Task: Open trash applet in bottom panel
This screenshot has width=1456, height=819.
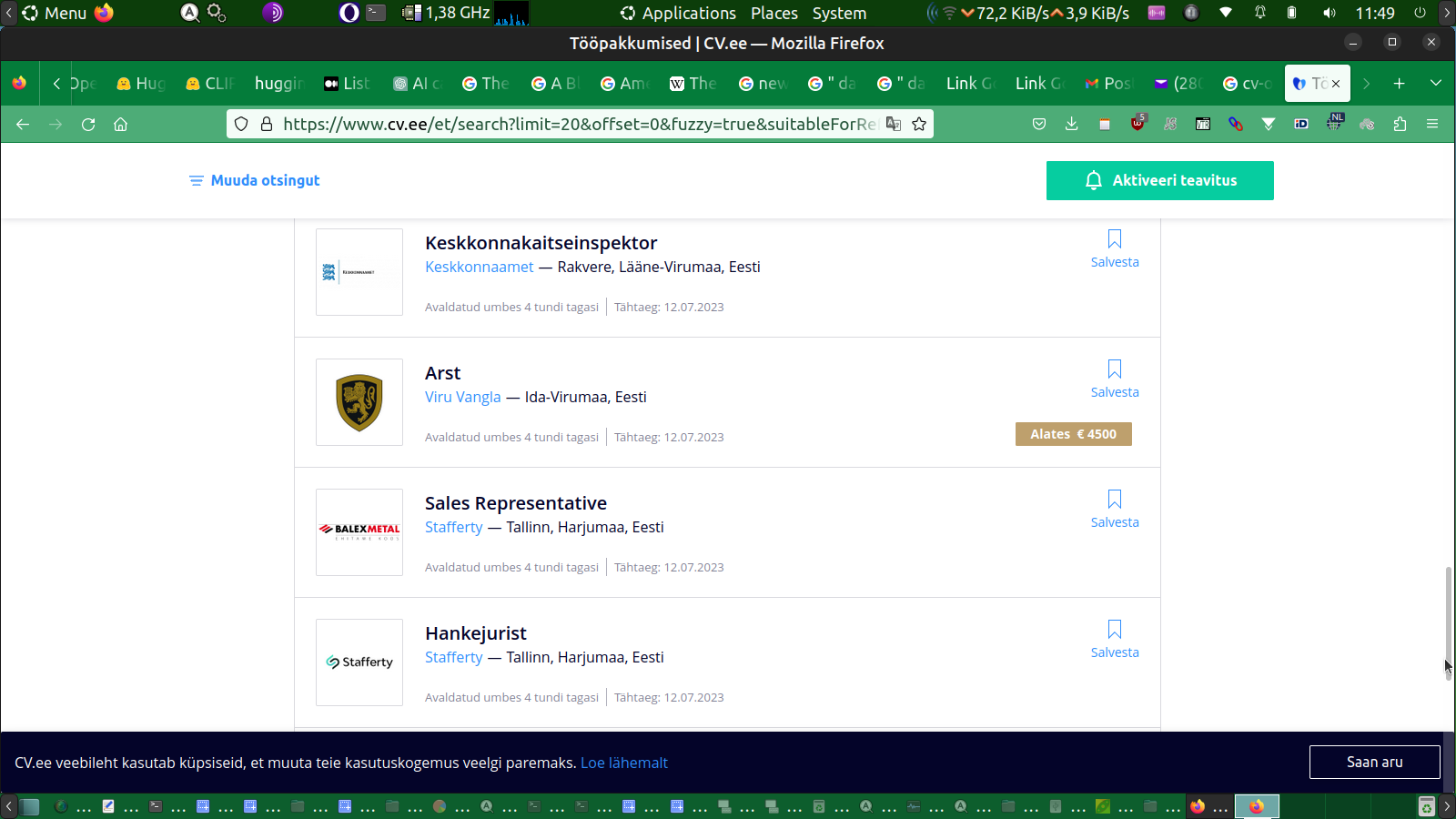Action: 1427,806
